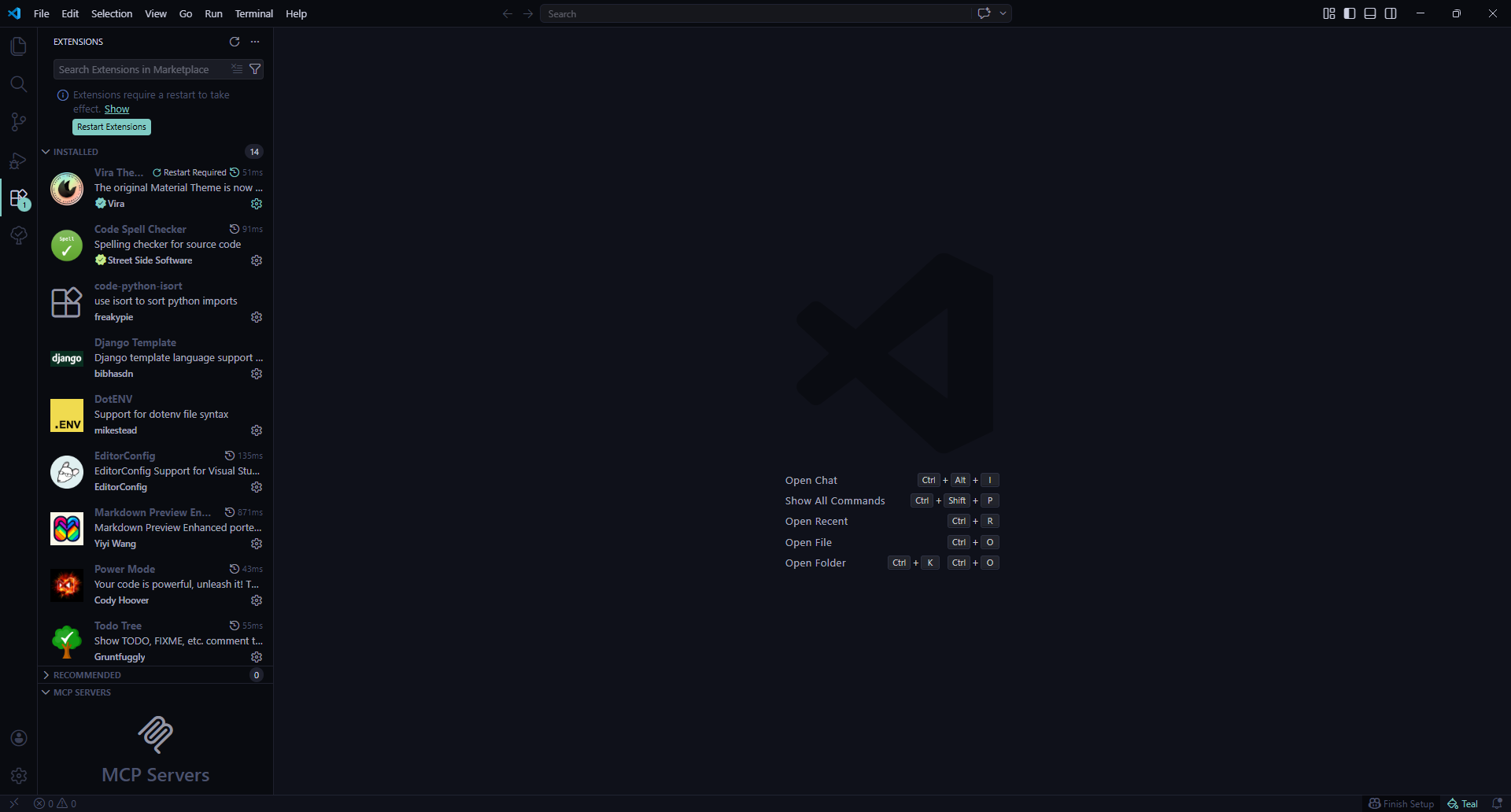Select the Extensions view icon
This screenshot has width=1511, height=812.
18,197
